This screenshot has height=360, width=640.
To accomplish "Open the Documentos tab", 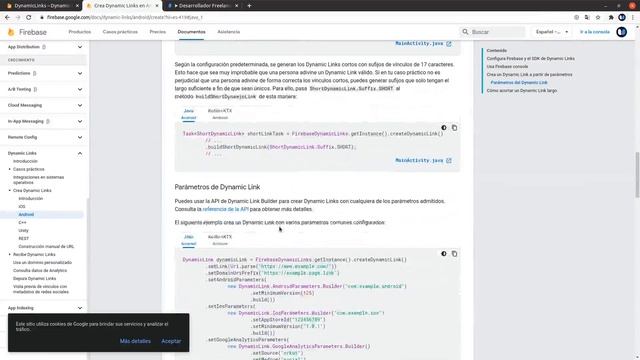I will 191,32.
